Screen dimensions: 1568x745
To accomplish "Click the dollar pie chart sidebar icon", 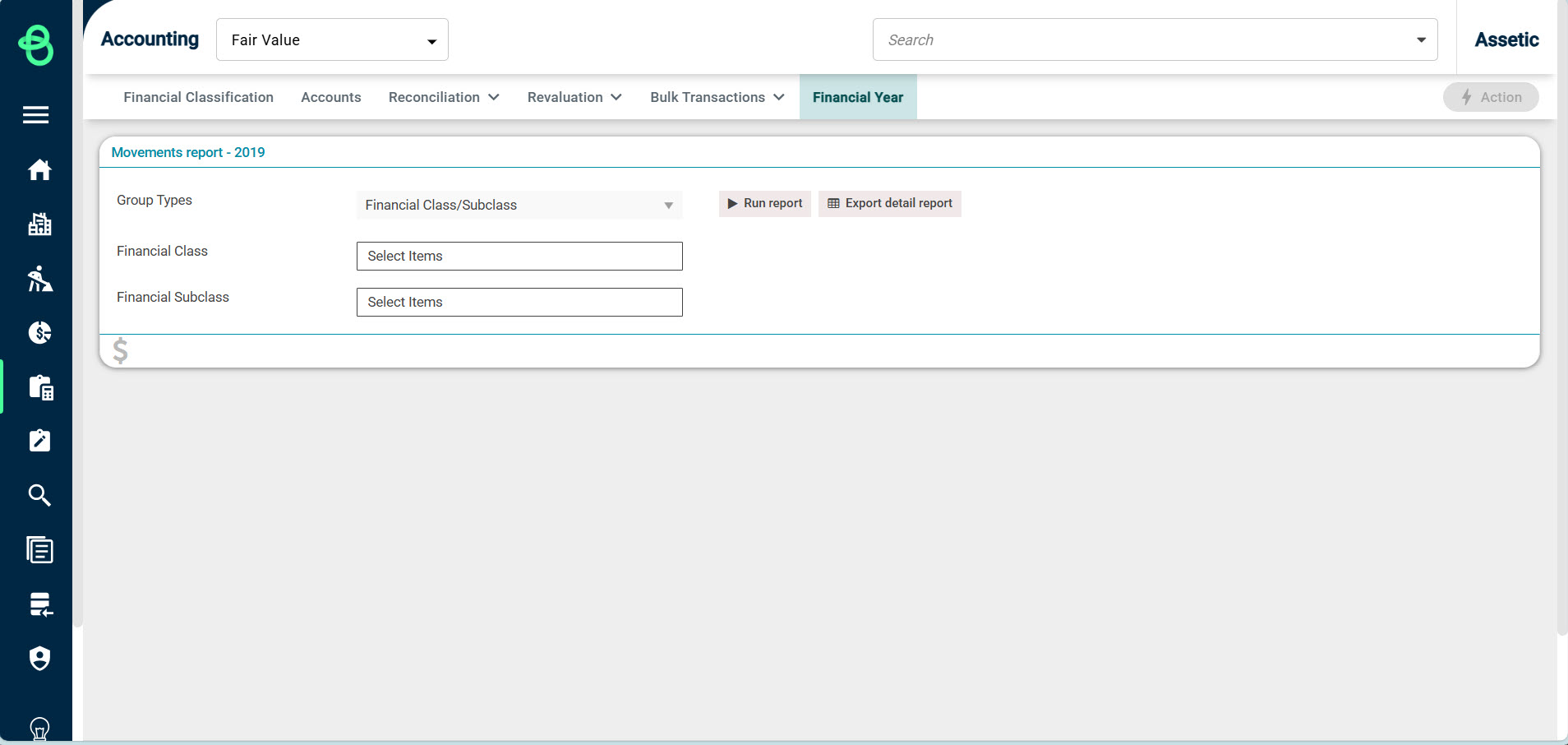I will coord(39,333).
